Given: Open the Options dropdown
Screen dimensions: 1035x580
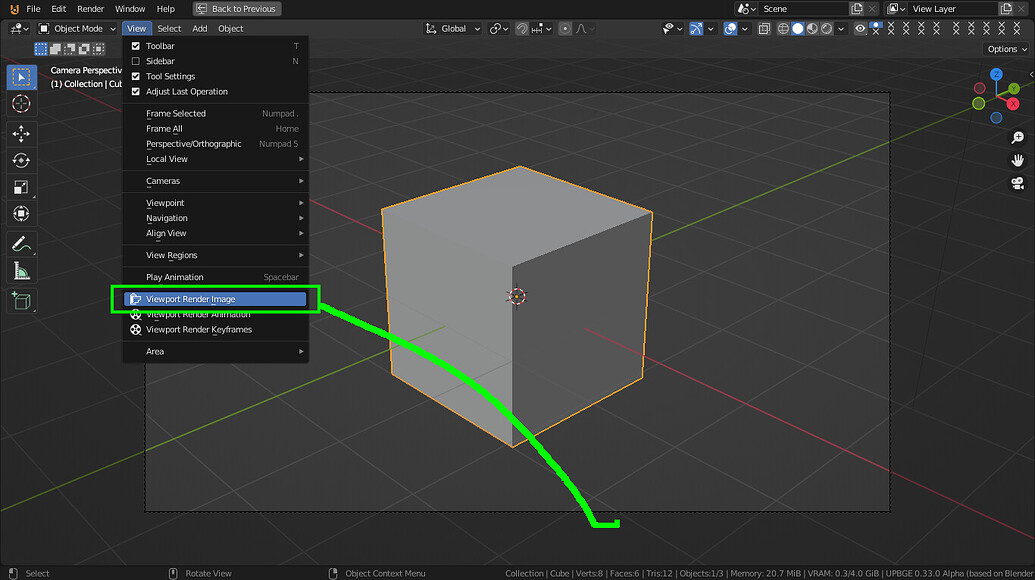Looking at the screenshot, I should pyautogui.click(x=1007, y=49).
